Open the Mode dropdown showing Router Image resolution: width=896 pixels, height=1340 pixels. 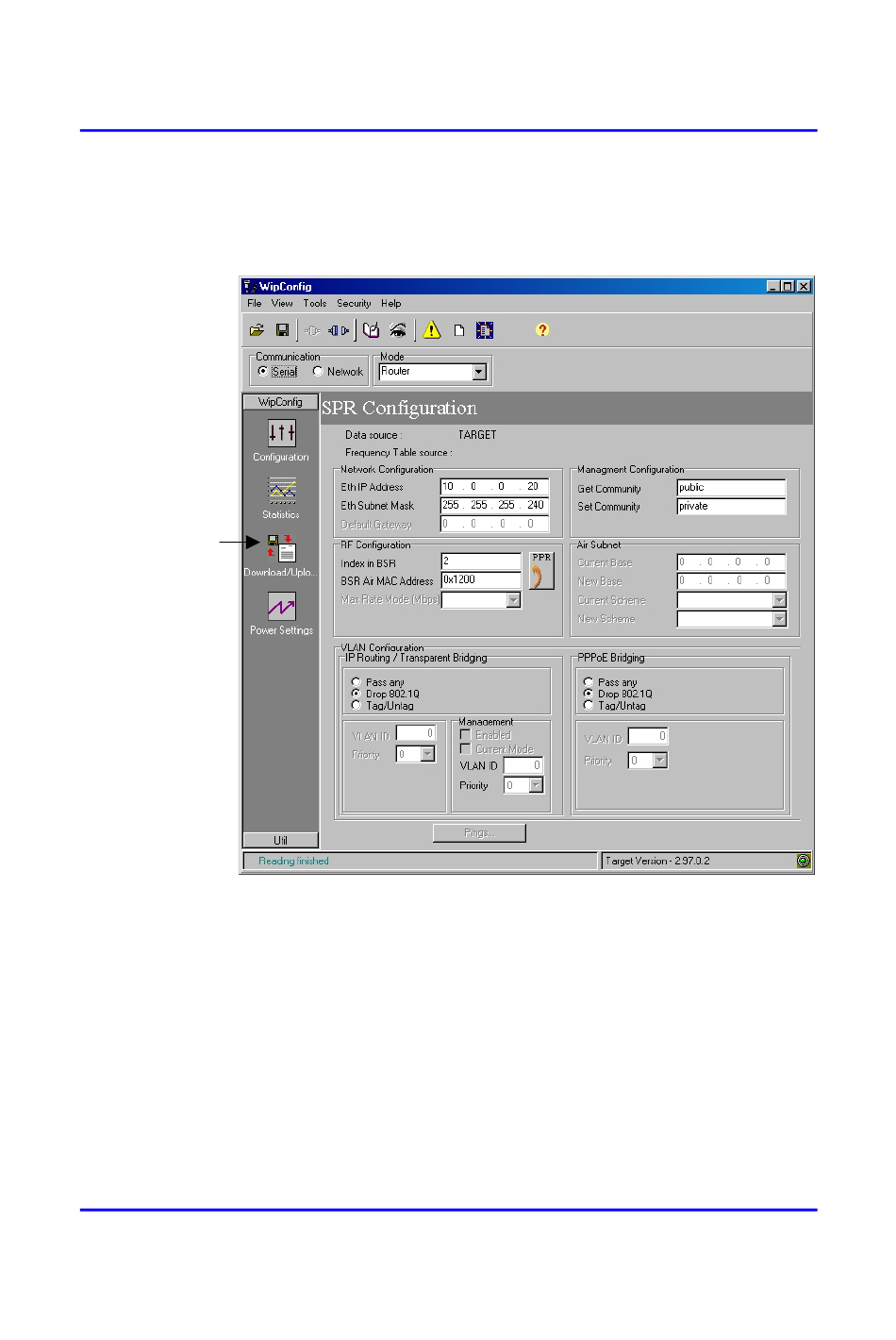(x=479, y=372)
